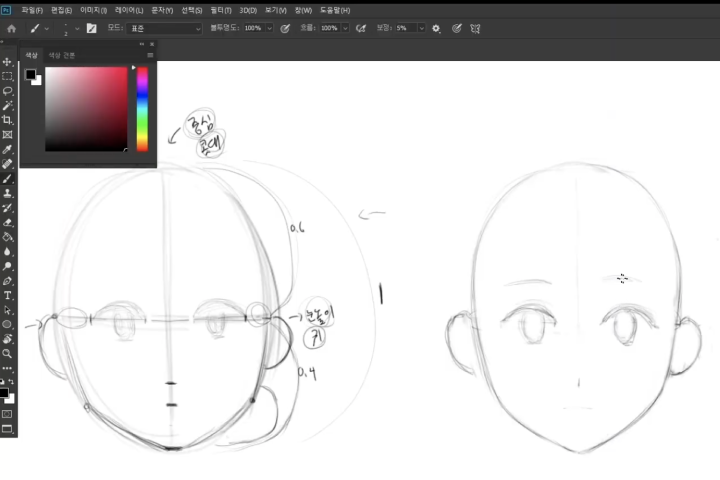Select the Magic Wand tool
This screenshot has height=480, width=720.
7,106
